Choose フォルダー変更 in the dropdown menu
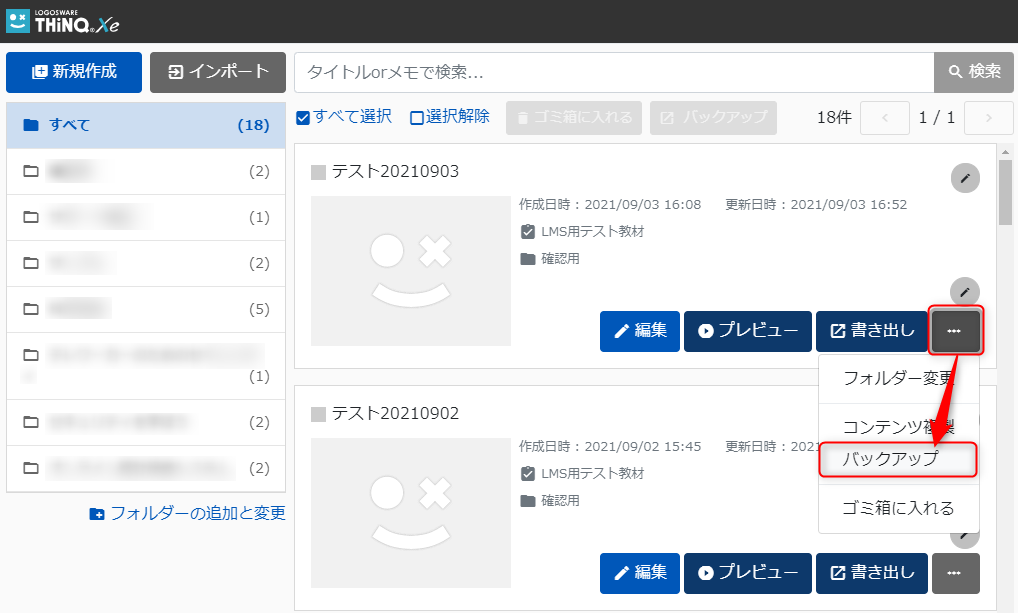The image size is (1018, 613). 897,378
